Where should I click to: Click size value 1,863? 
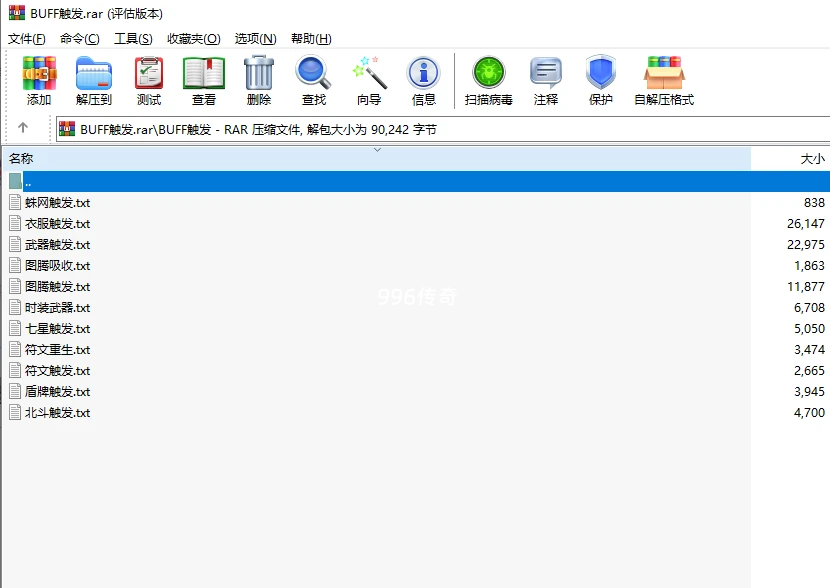click(x=809, y=265)
